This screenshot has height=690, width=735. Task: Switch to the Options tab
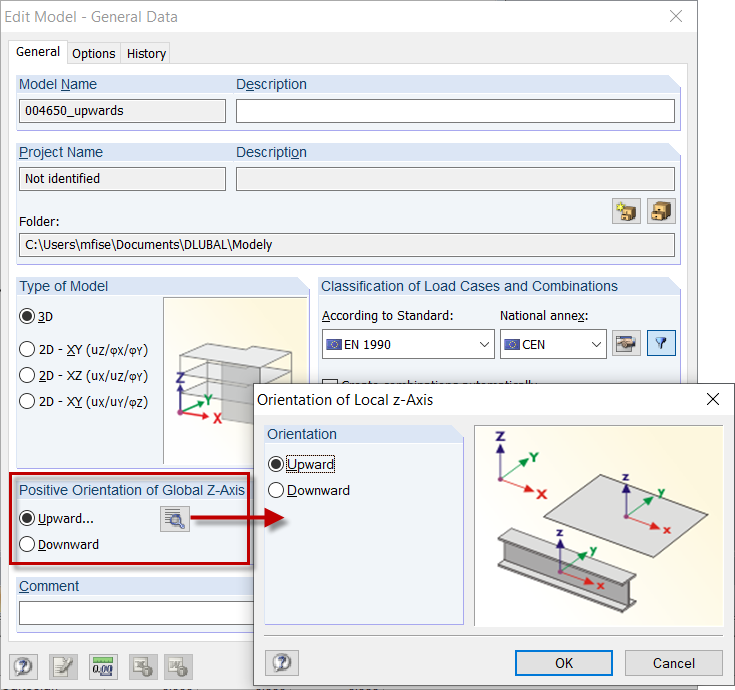tap(94, 53)
